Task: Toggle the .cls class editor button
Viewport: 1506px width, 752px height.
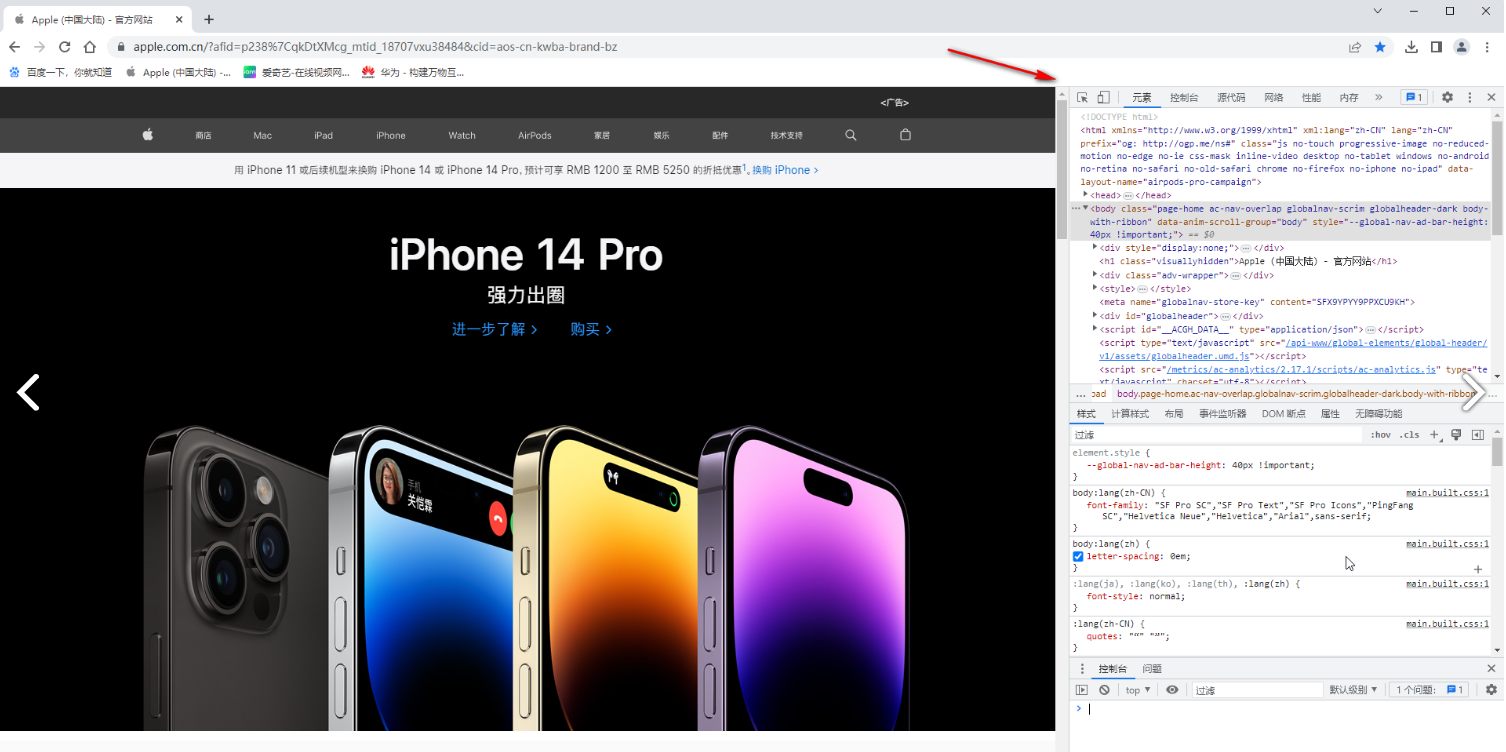Action: click(1409, 435)
